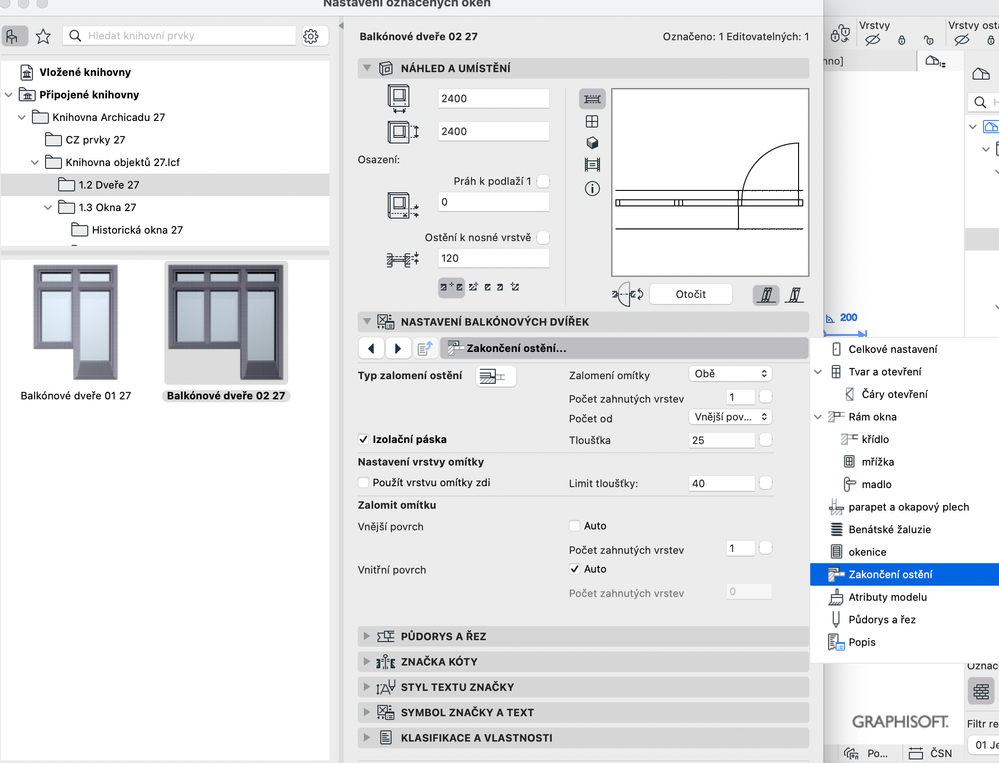Open the favorites star in library browser
This screenshot has height=763, width=999.
coord(43,36)
